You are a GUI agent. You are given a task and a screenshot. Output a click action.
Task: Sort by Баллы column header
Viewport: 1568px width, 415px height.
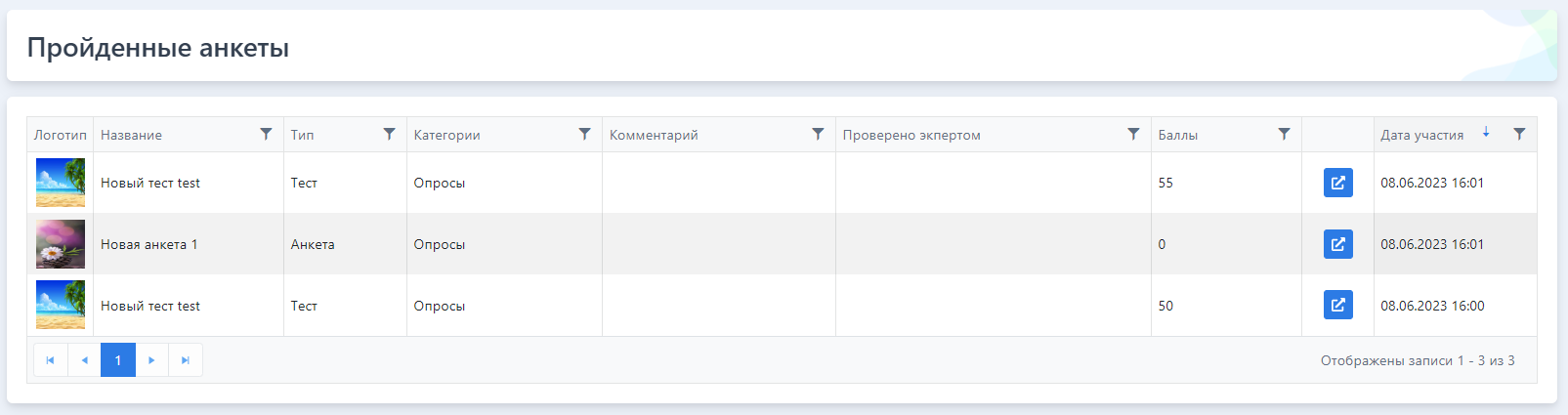coord(1177,135)
